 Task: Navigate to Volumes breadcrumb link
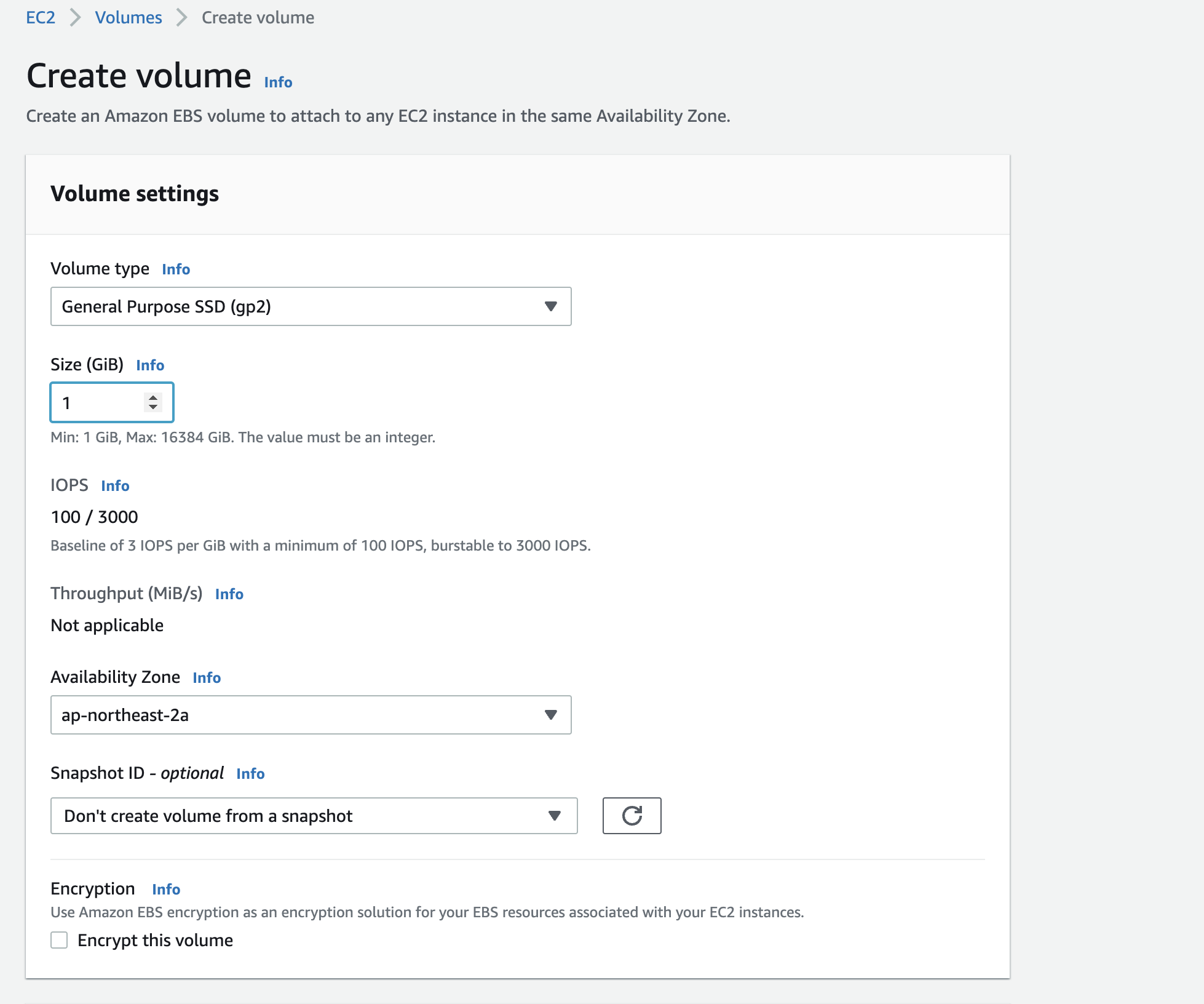pos(129,17)
